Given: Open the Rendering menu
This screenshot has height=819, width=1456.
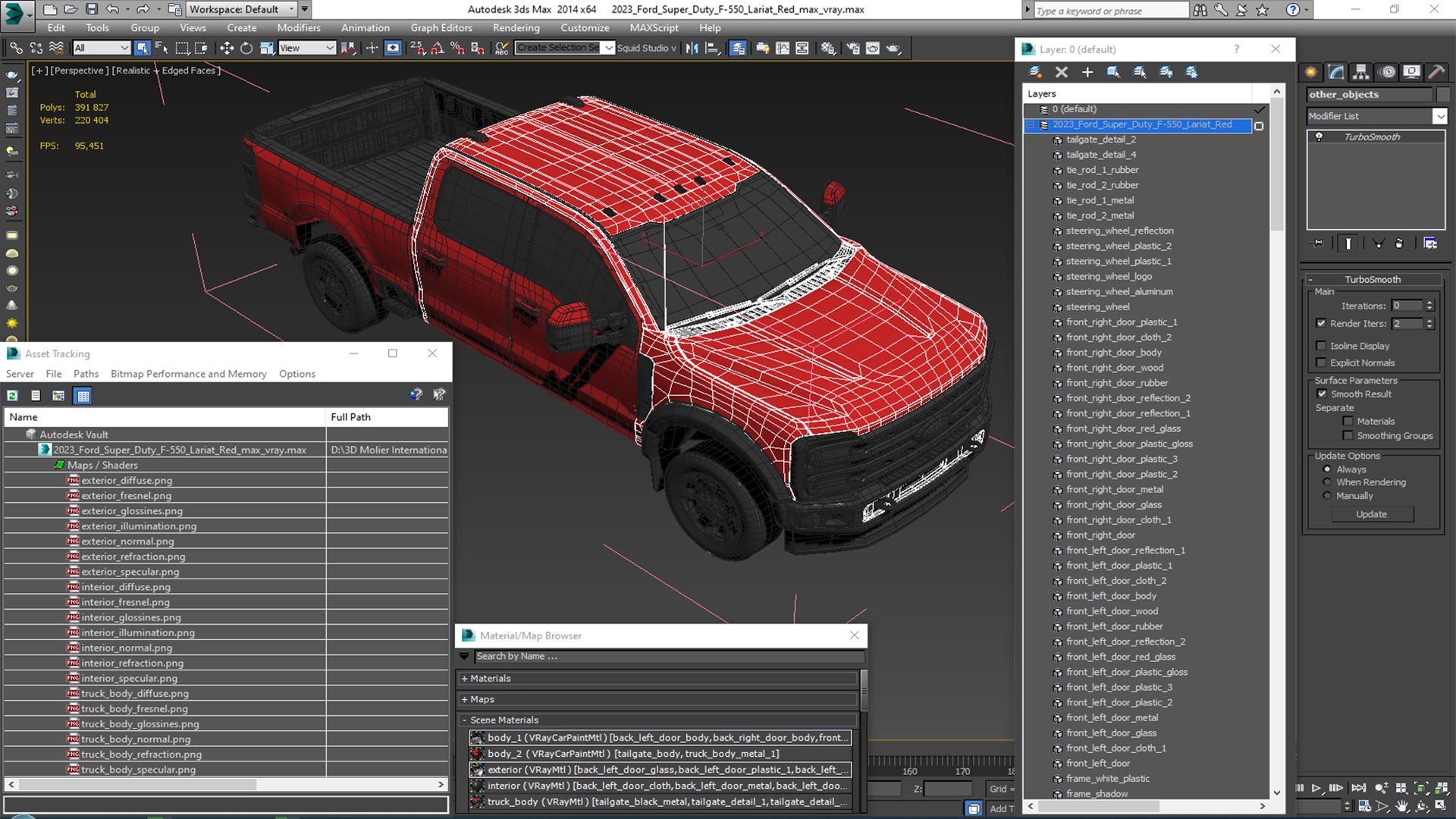Looking at the screenshot, I should [516, 28].
